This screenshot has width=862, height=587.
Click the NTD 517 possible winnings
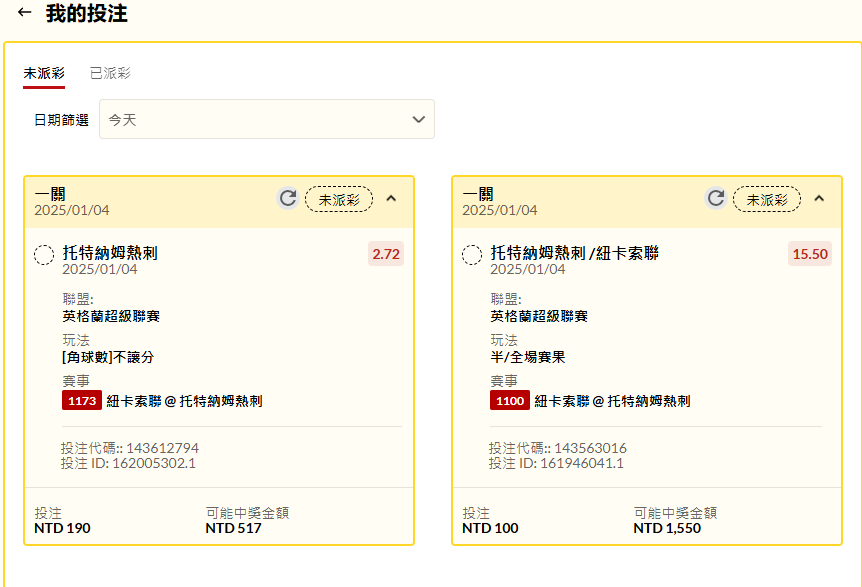click(x=234, y=528)
